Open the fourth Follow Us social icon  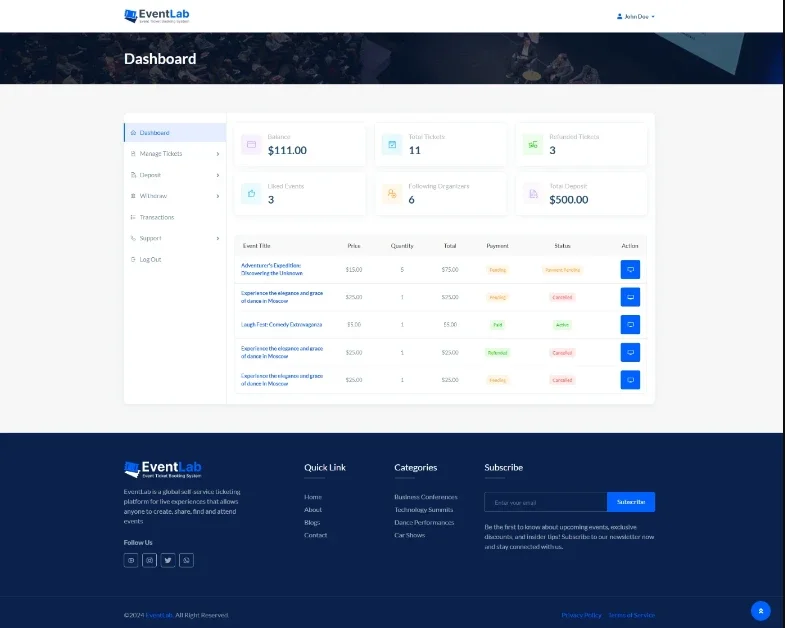point(187,560)
